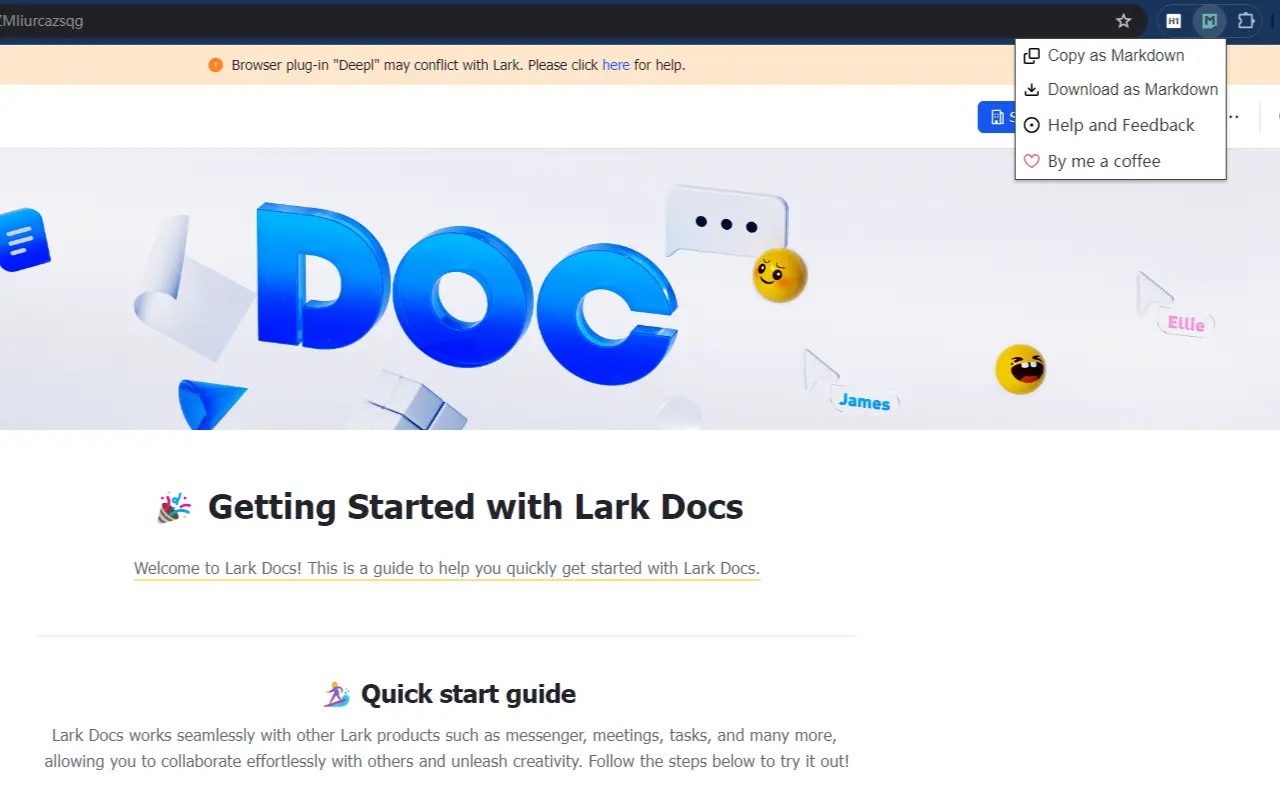1280x800 pixels.
Task: Select Copy as Markdown from the menu
Action: [x=1116, y=55]
